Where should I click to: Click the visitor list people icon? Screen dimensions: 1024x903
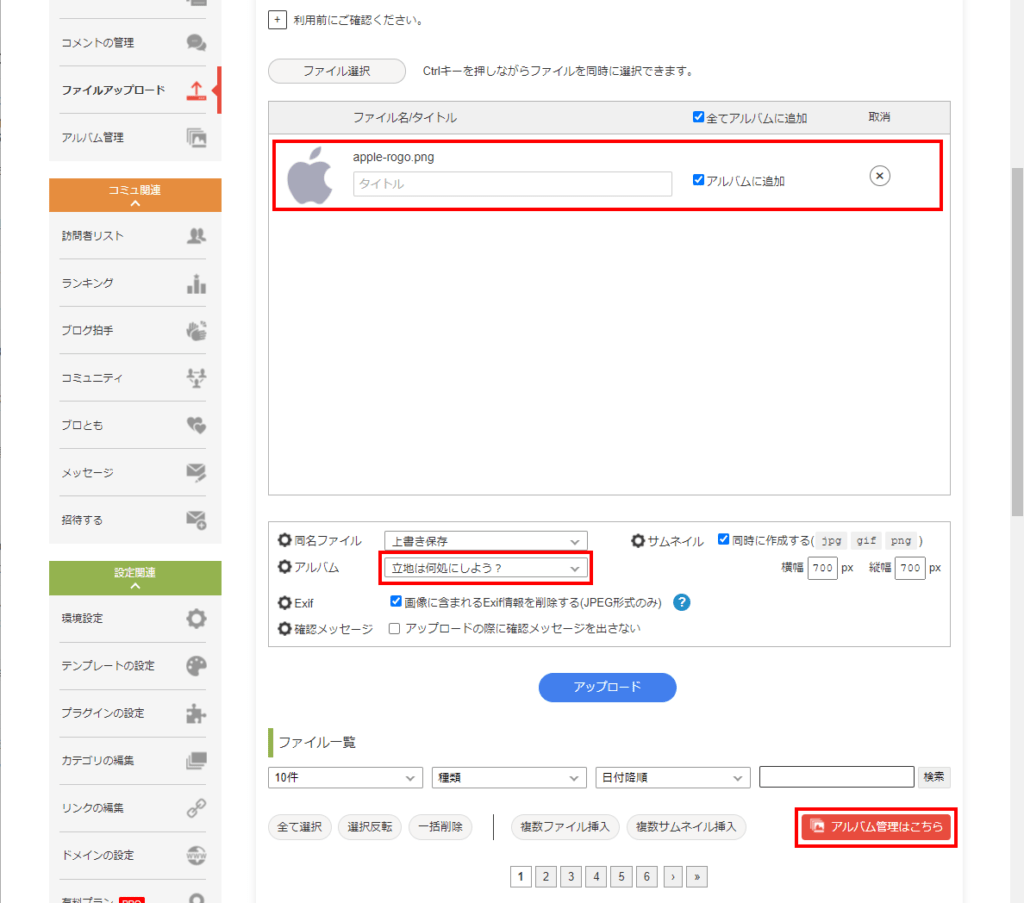[196, 236]
